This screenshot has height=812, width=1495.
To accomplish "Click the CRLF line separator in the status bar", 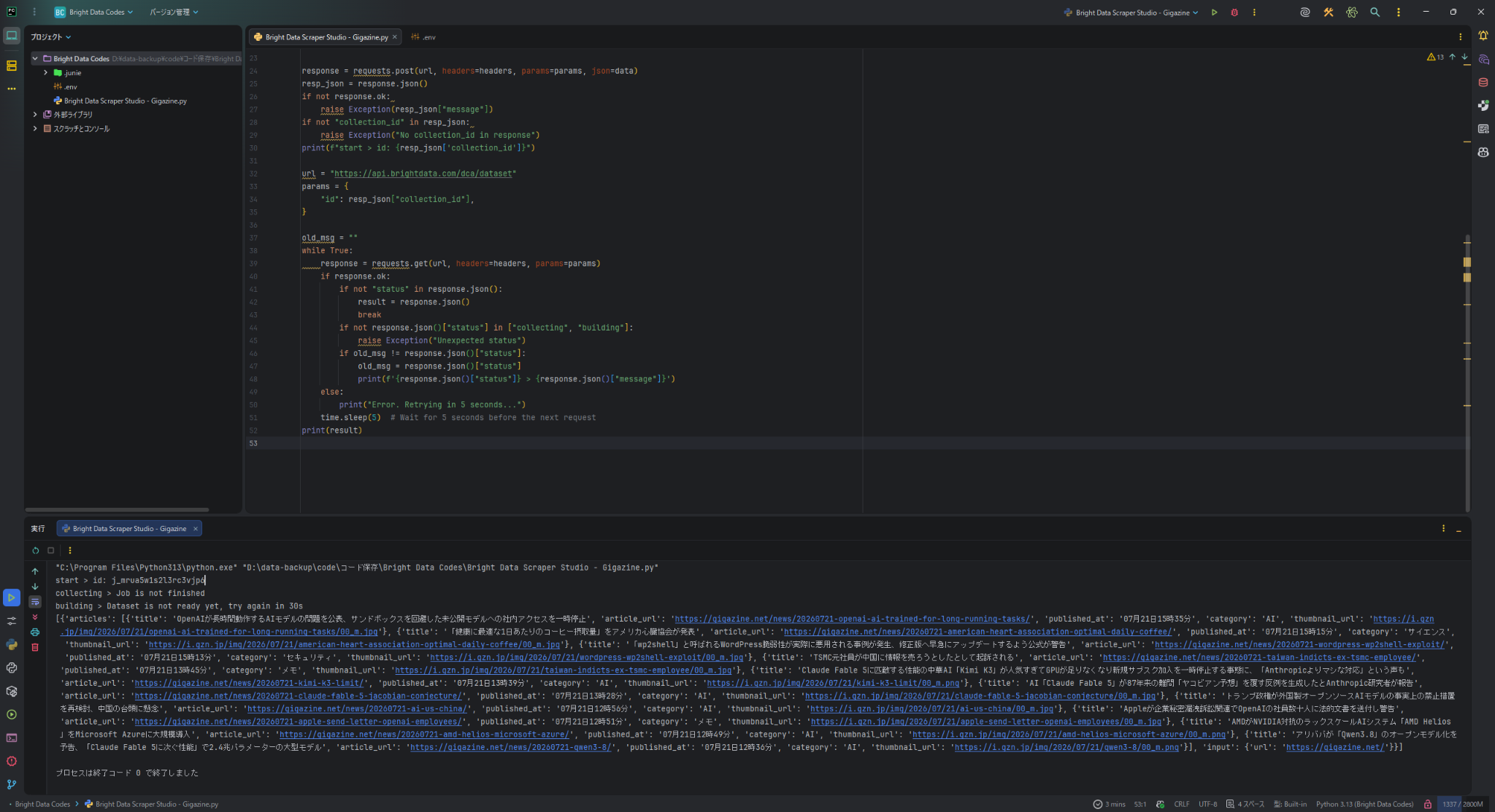I will pos(1181,804).
